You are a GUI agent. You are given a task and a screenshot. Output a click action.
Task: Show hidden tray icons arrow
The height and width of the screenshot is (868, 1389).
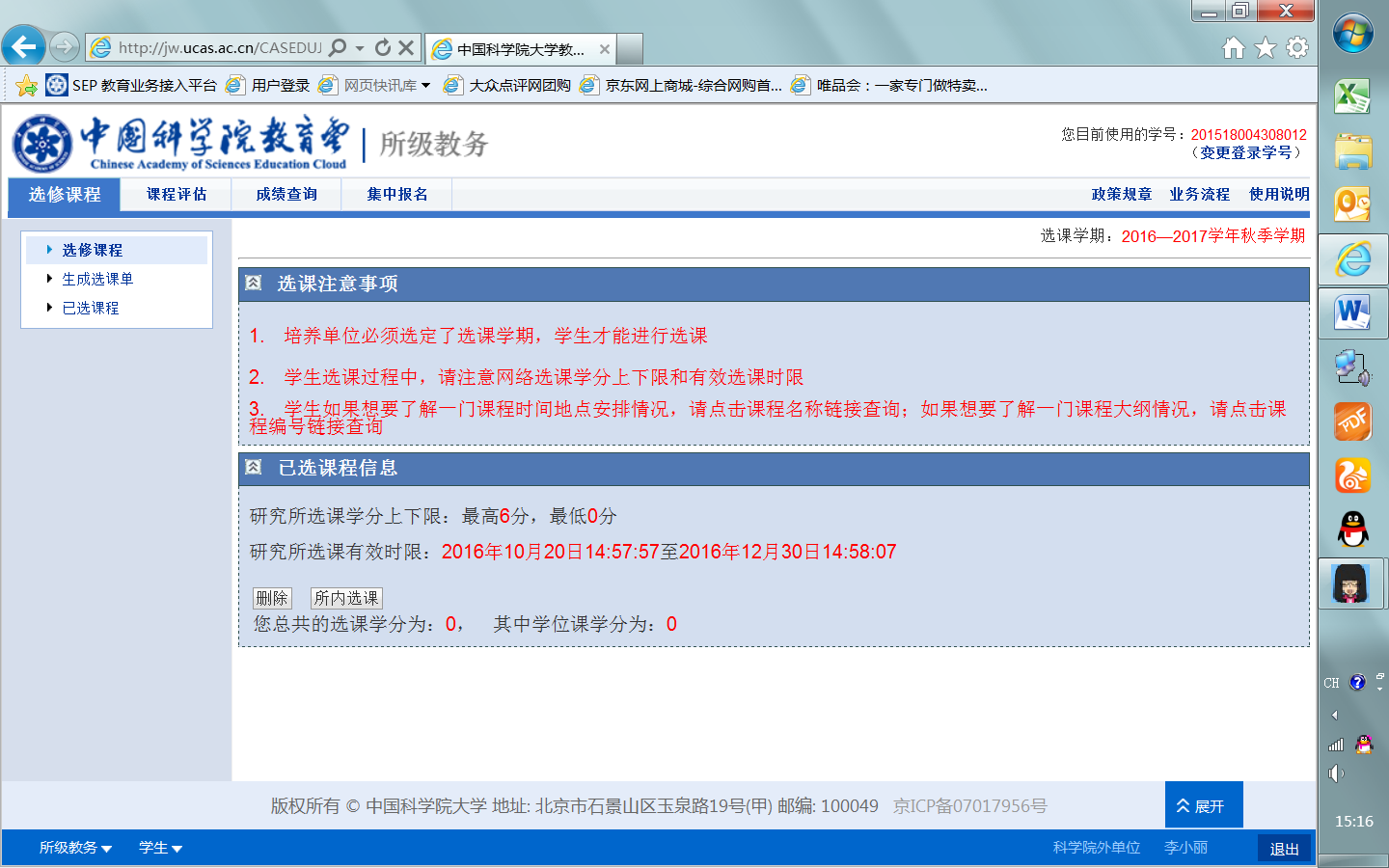(x=1335, y=715)
